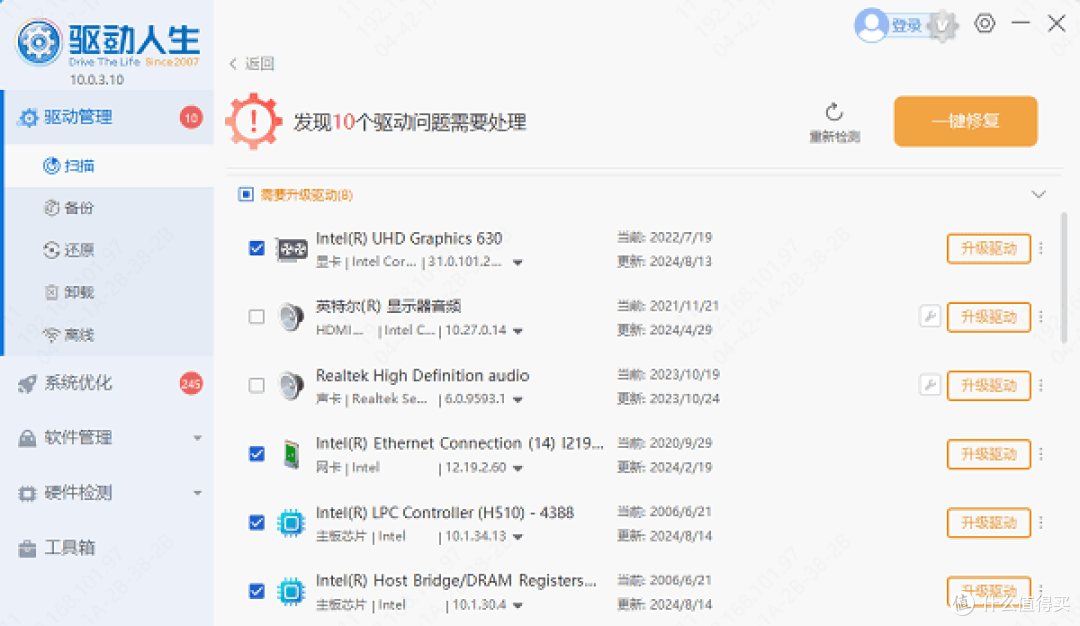Expand the 软件管理 sidebar arrow

[x=198, y=438]
